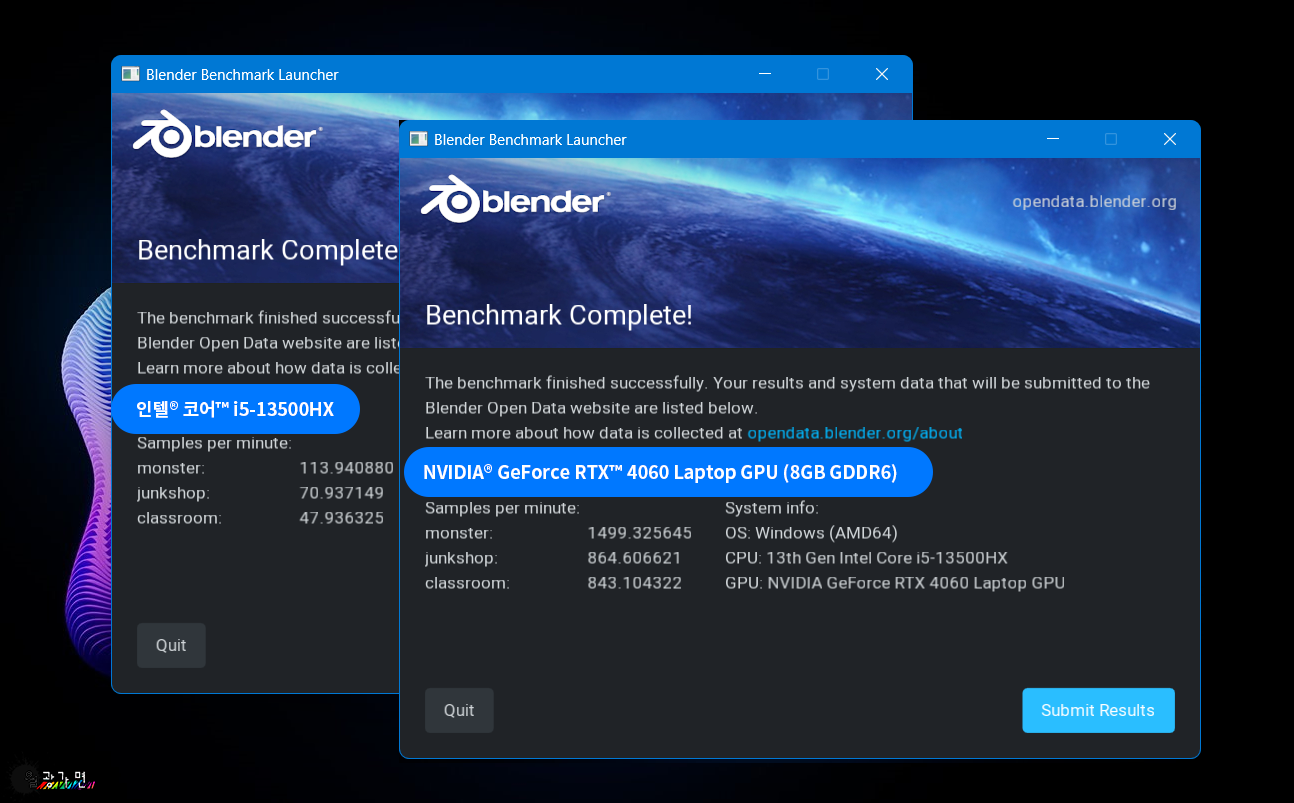1294x803 pixels.
Task: Click the monster GPU score 1499.325645
Action: (x=640, y=533)
